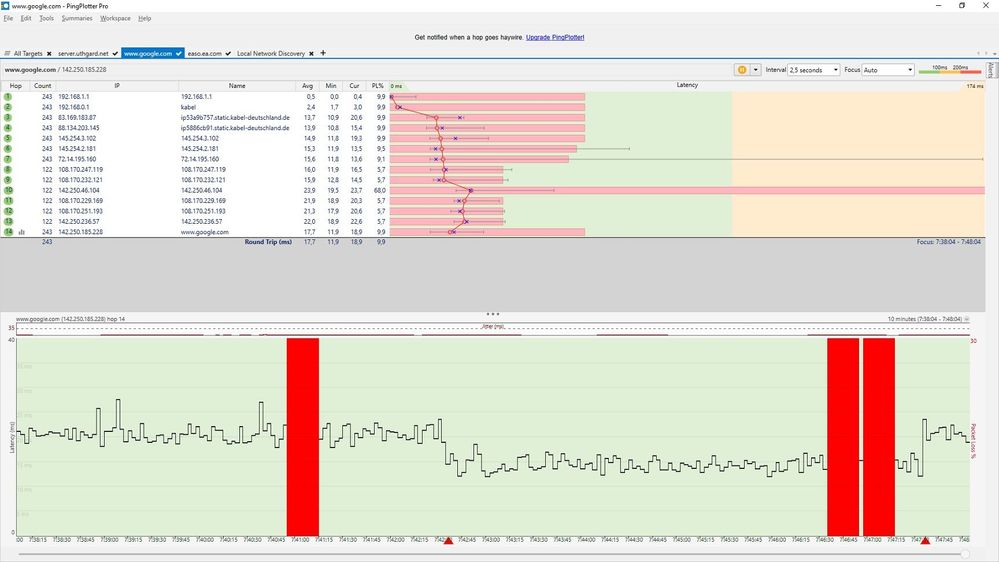Open the Summaries menu
Screen dimensions: 999x562
tap(77, 18)
